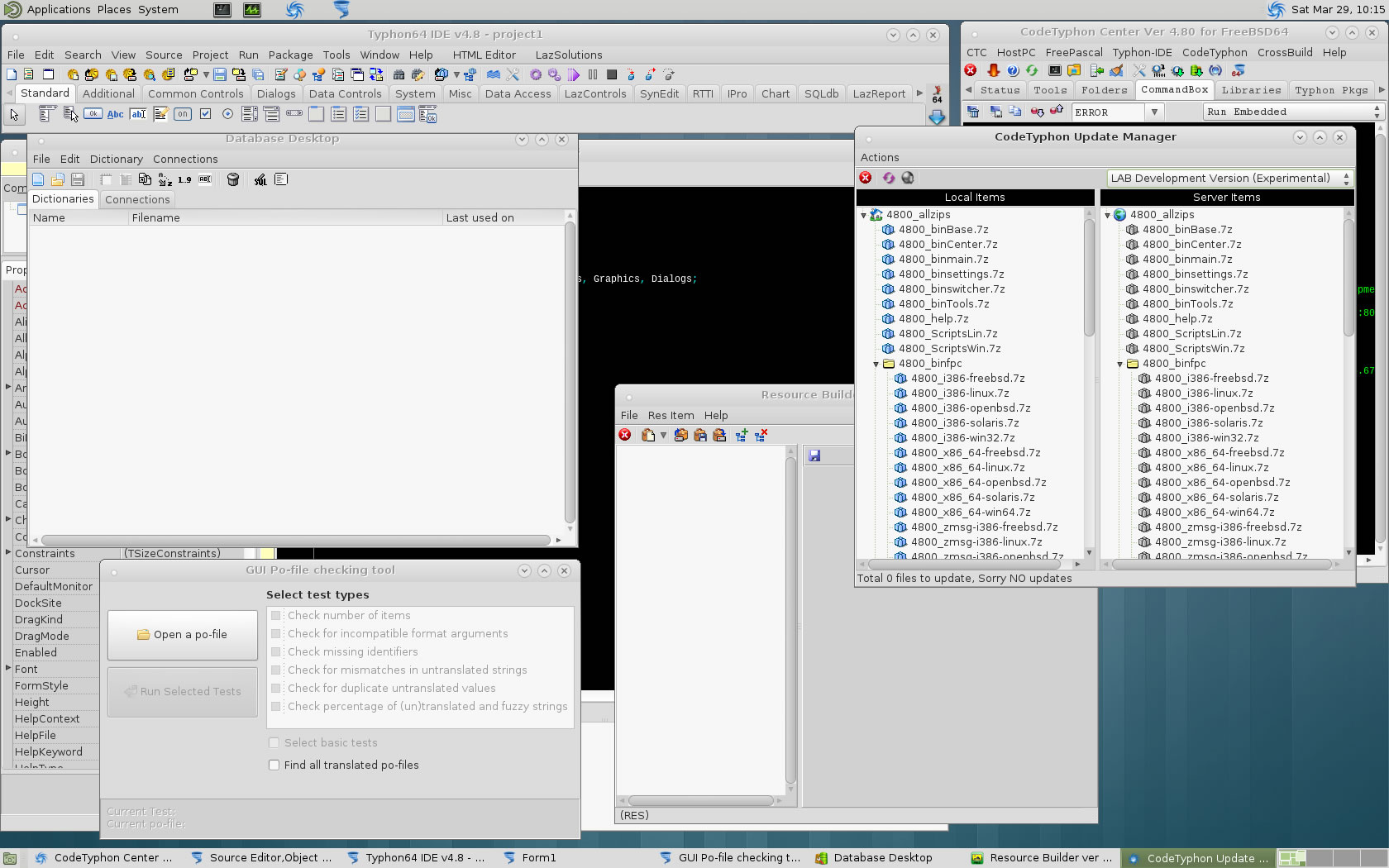Tick 'Check number of items' checkbox
This screenshot has height=868, width=1389.
point(276,616)
